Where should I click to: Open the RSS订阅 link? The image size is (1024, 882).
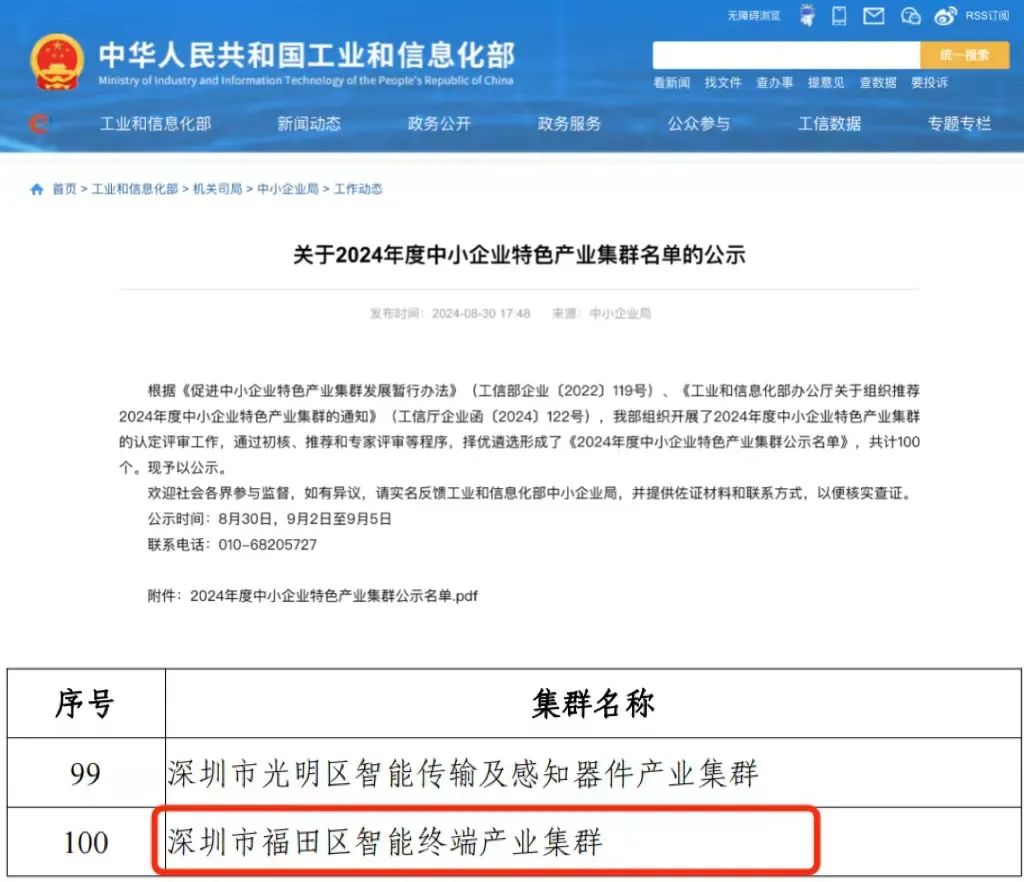(x=987, y=16)
